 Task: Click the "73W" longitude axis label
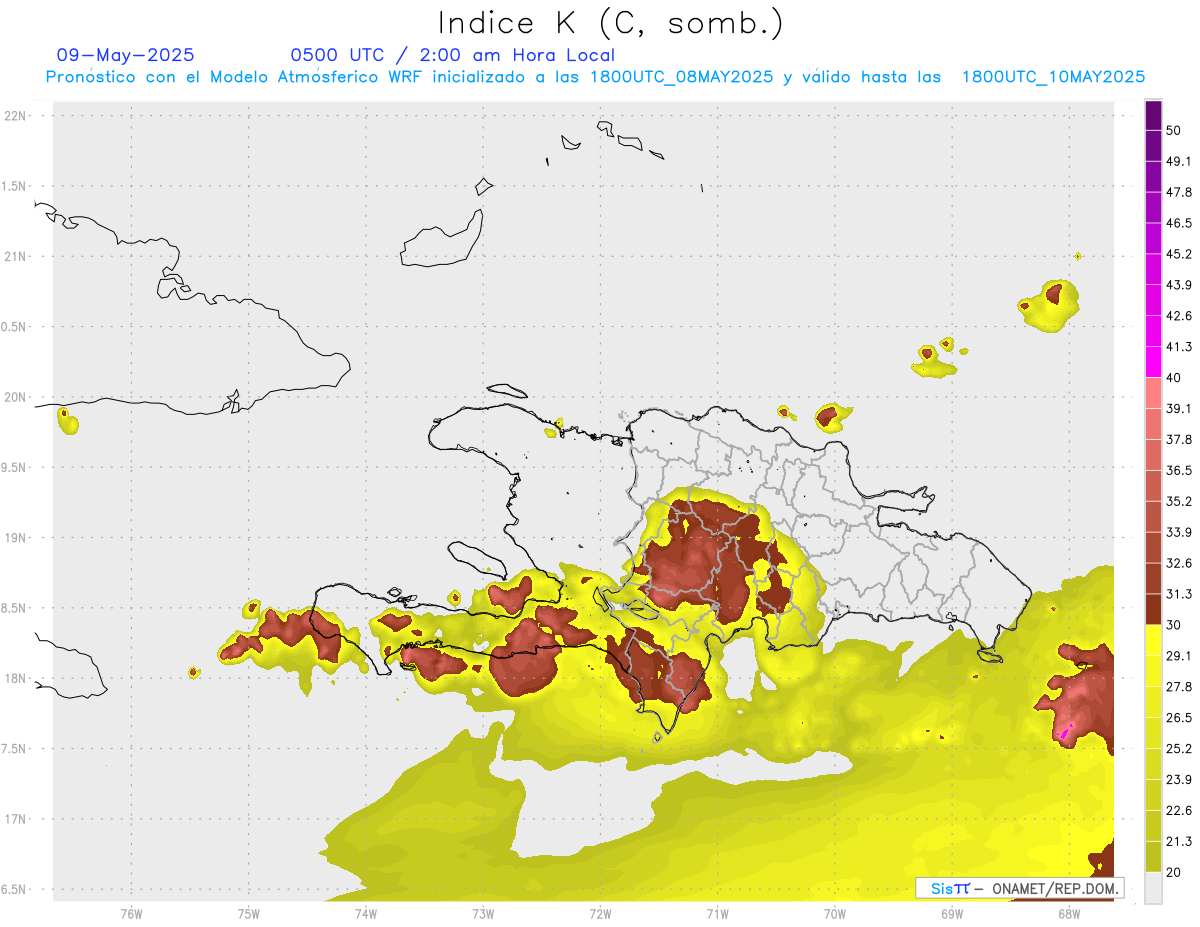point(483,913)
